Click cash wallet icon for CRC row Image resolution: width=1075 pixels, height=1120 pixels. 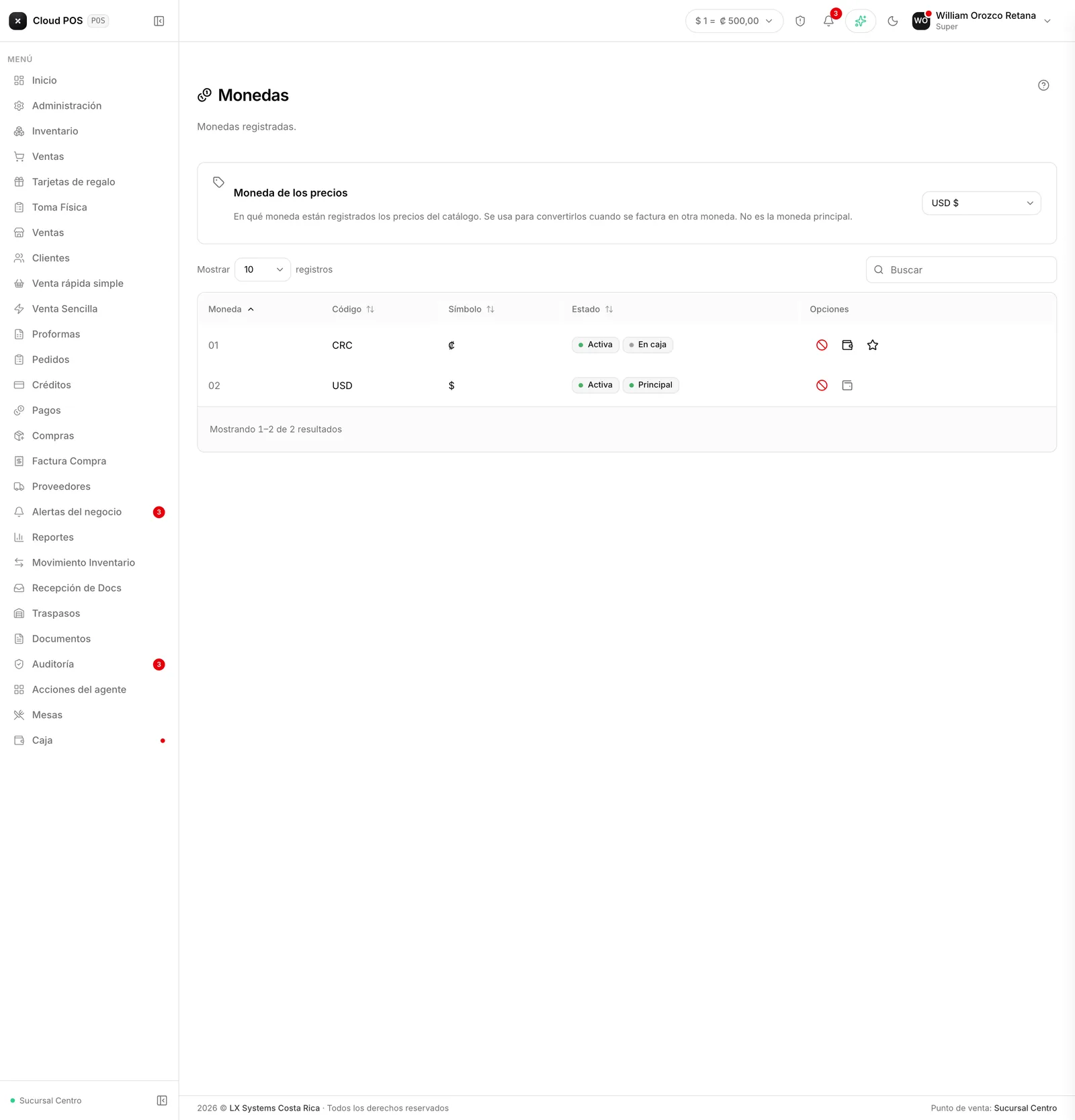click(x=847, y=345)
